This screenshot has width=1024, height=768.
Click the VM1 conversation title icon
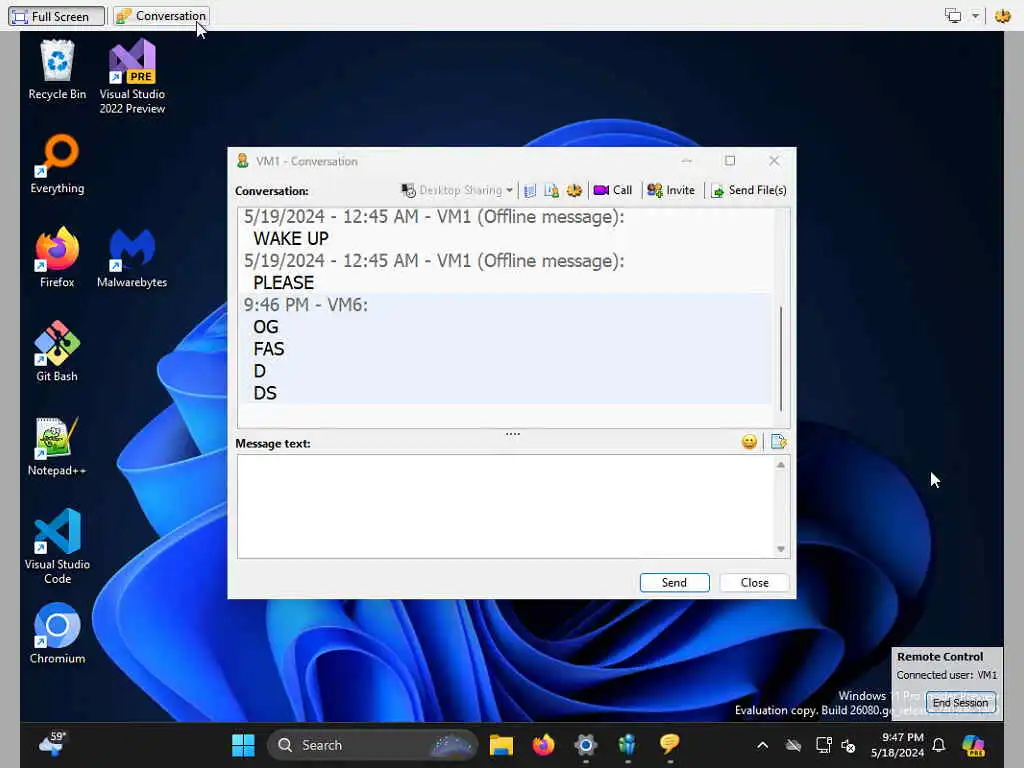click(x=243, y=161)
